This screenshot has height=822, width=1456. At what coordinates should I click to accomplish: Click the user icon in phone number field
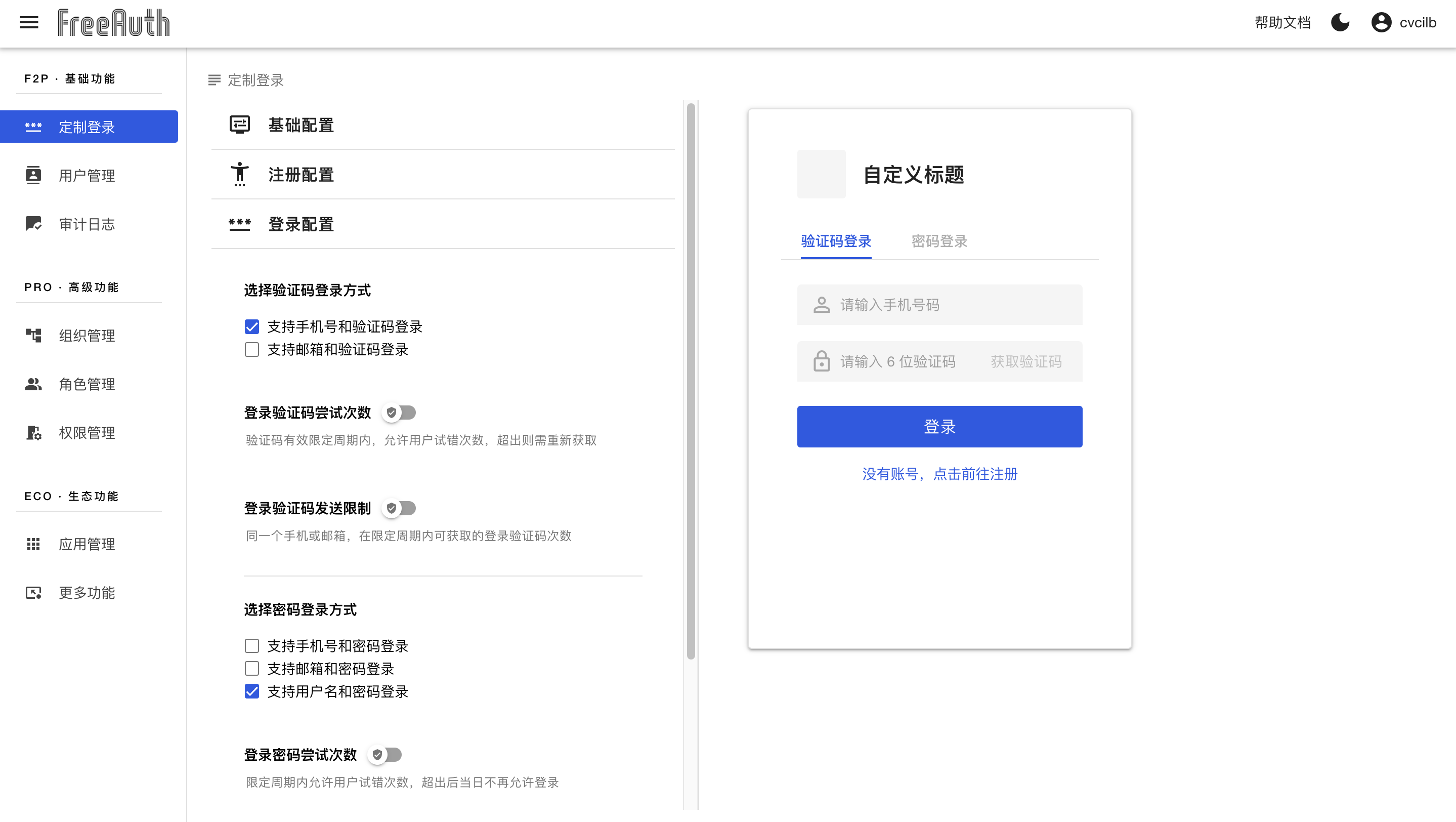[821, 305]
